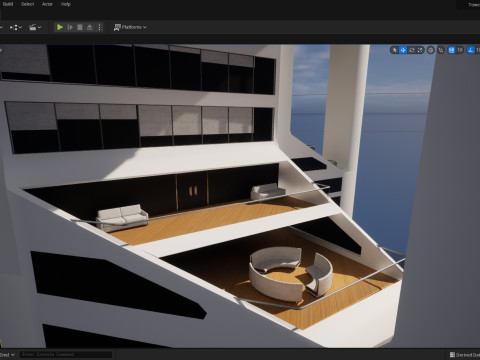Open the Actor menu
The width and height of the screenshot is (480, 360).
(x=47, y=4)
